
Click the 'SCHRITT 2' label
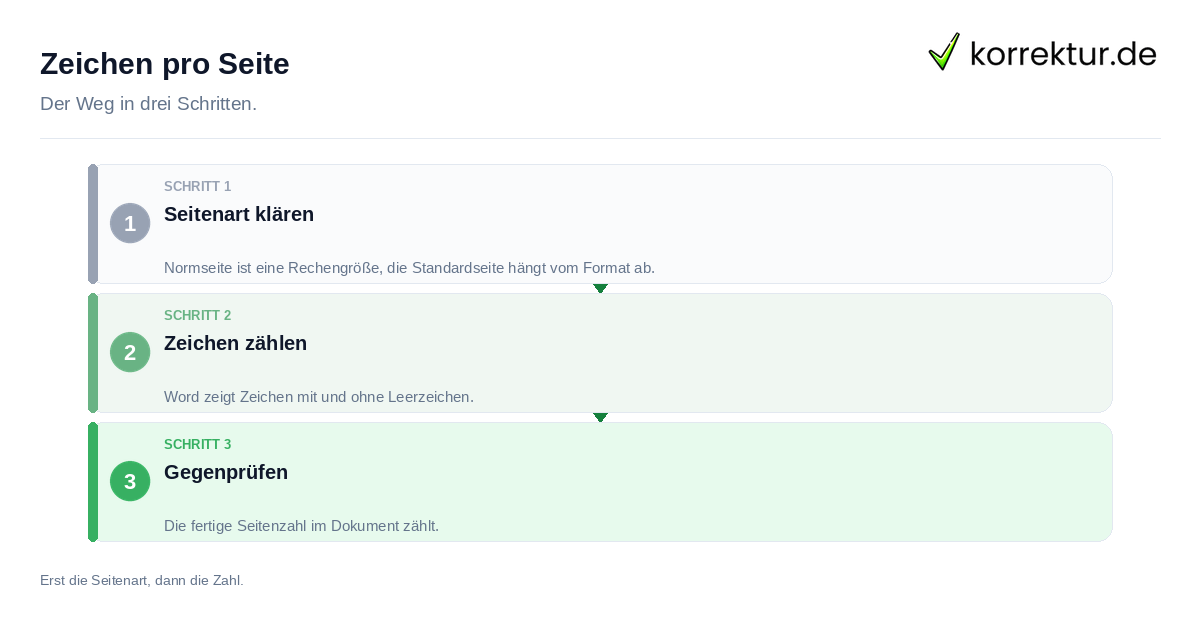[198, 316]
